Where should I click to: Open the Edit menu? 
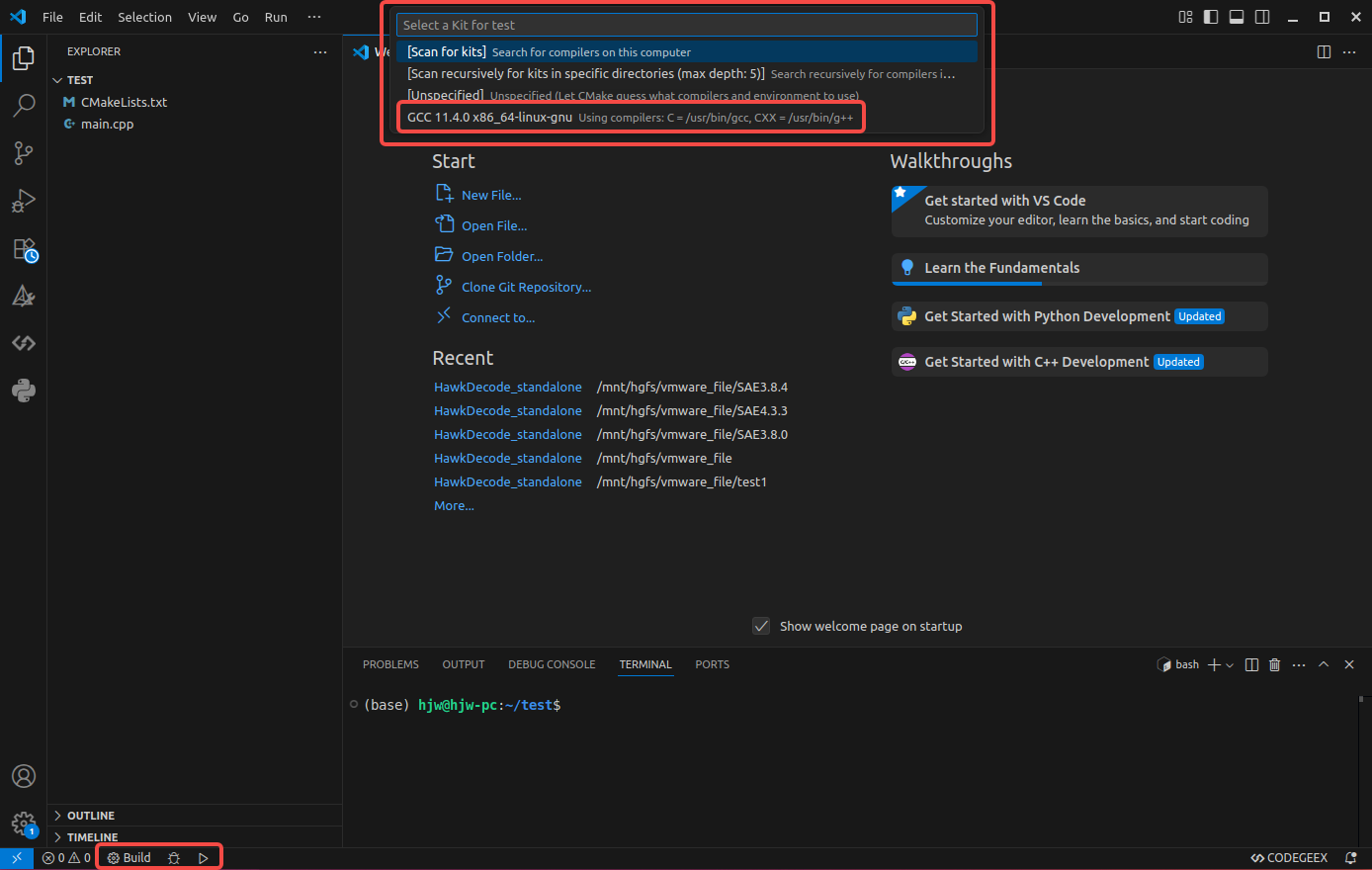(90, 17)
